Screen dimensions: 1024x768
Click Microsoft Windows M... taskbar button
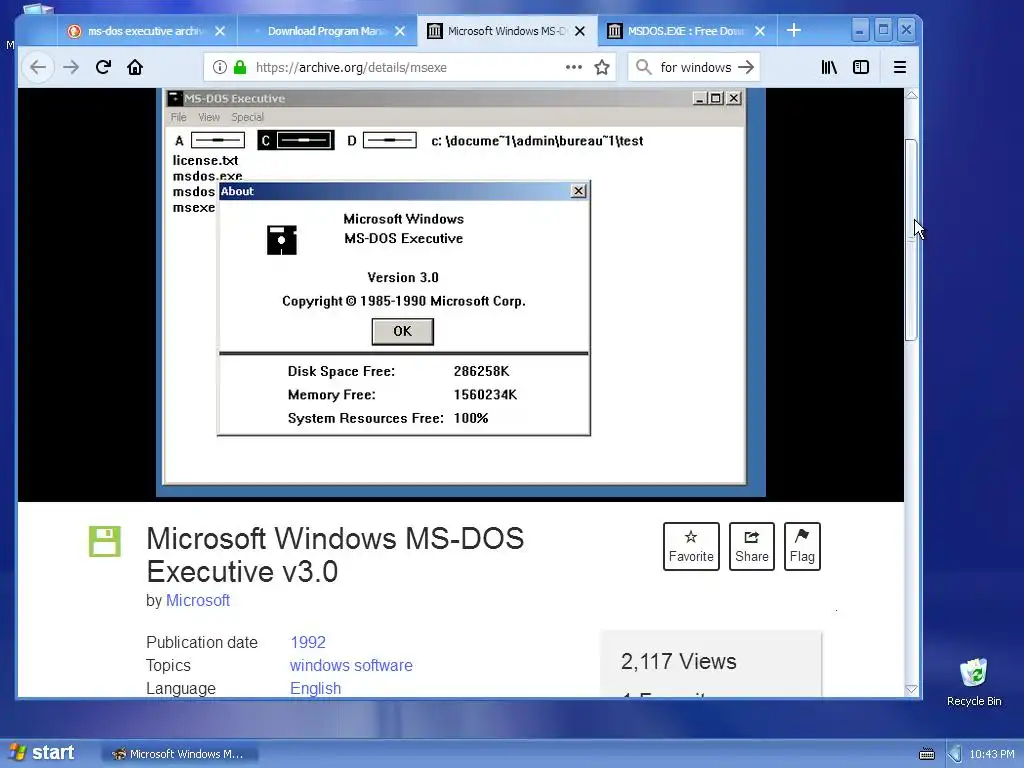[180, 754]
